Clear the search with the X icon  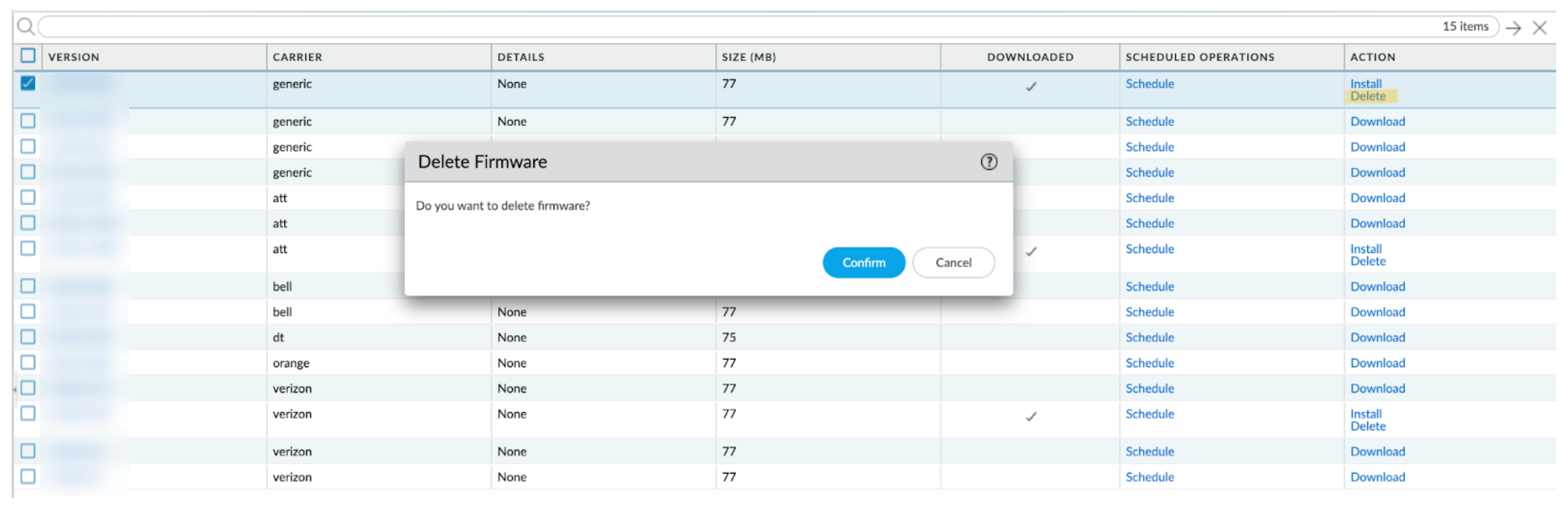click(x=1539, y=27)
